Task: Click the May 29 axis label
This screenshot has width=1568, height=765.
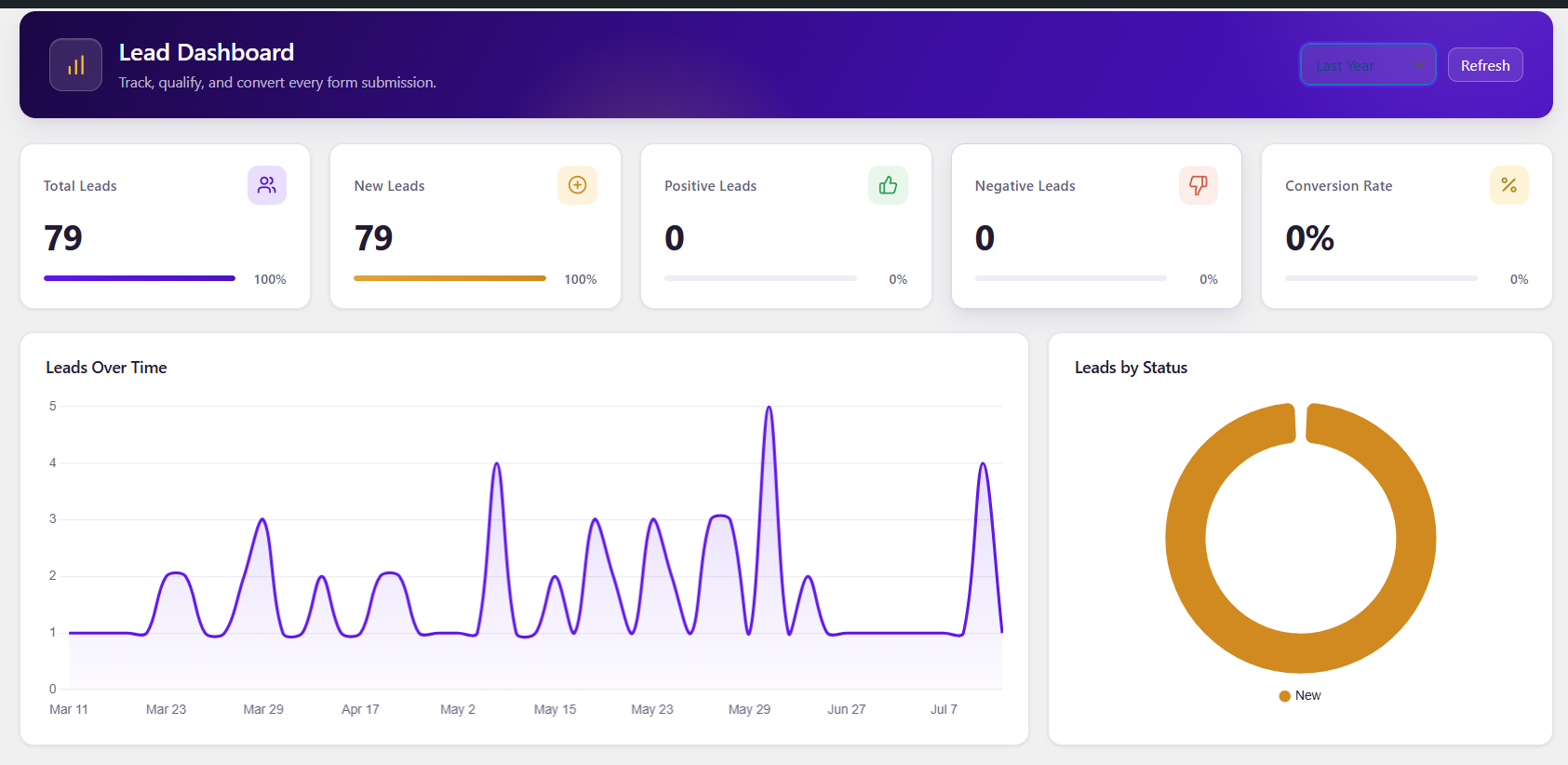Action: click(749, 709)
